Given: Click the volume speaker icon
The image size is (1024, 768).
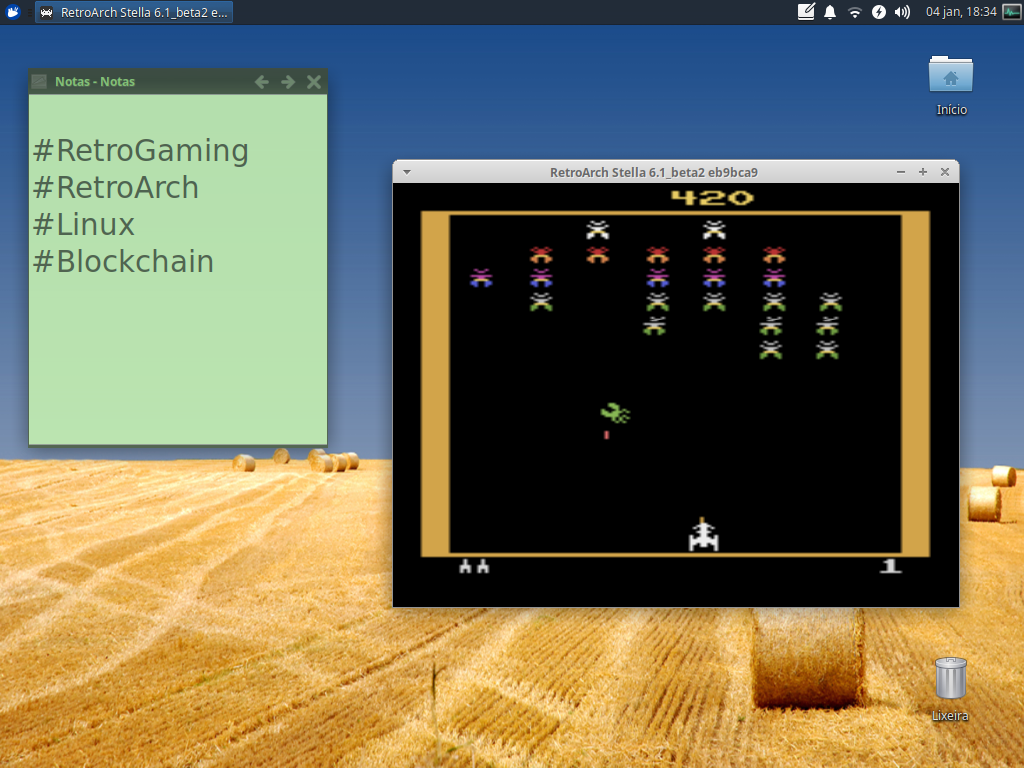Looking at the screenshot, I should 903,12.
